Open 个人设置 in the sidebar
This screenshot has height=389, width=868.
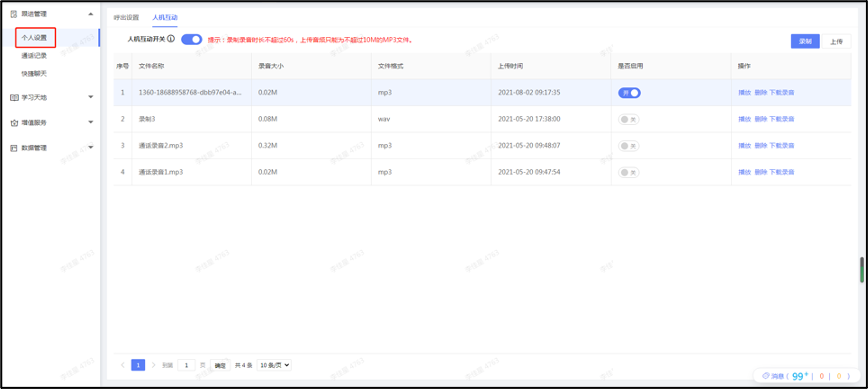34,38
